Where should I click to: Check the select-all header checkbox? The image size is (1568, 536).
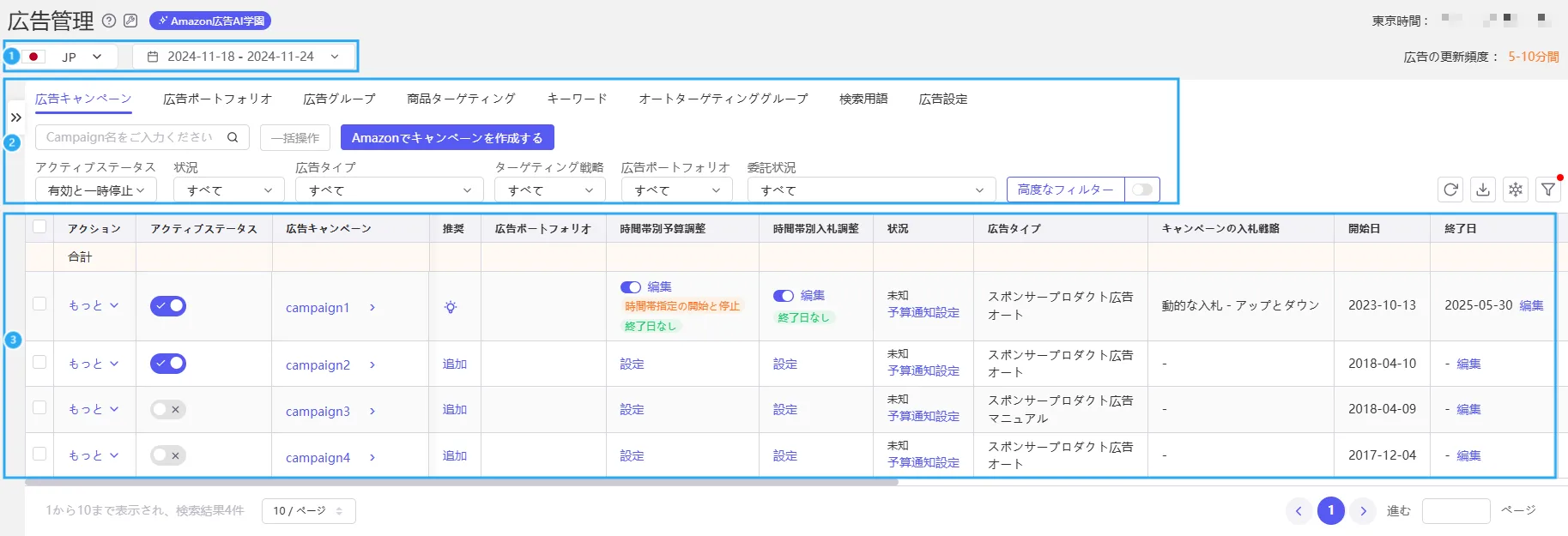point(39,227)
